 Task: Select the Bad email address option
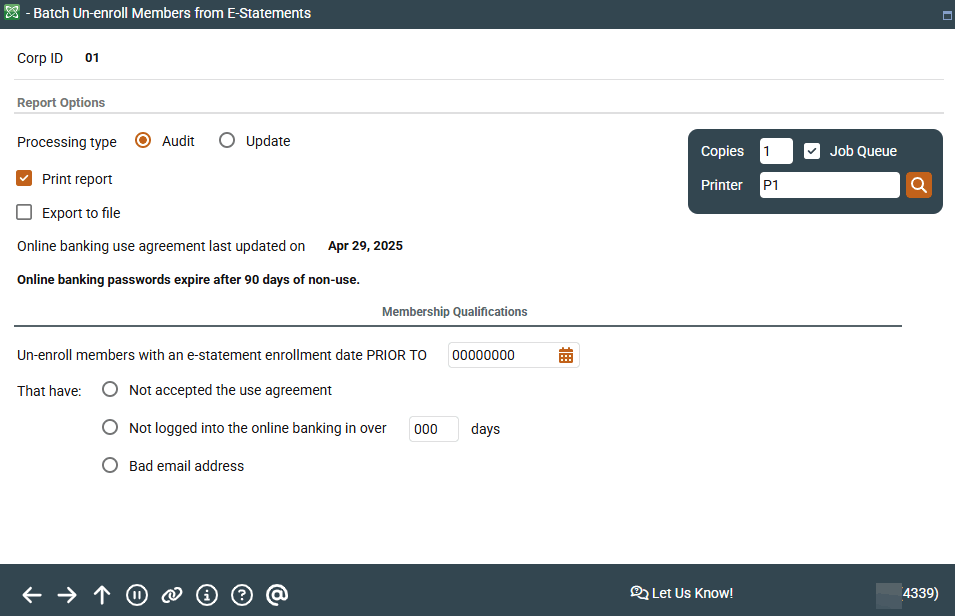tap(110, 465)
